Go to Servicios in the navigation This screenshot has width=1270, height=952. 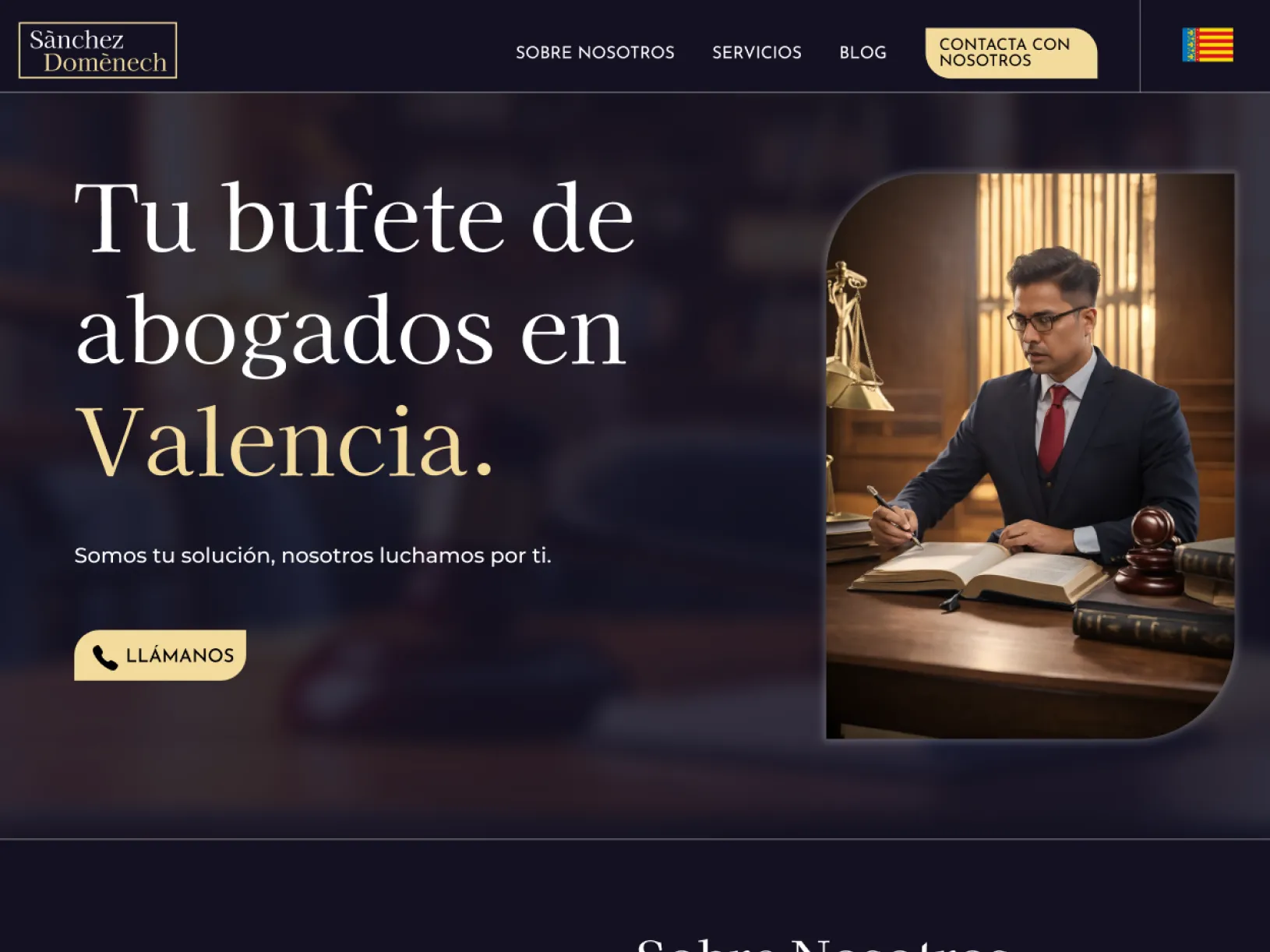click(757, 52)
